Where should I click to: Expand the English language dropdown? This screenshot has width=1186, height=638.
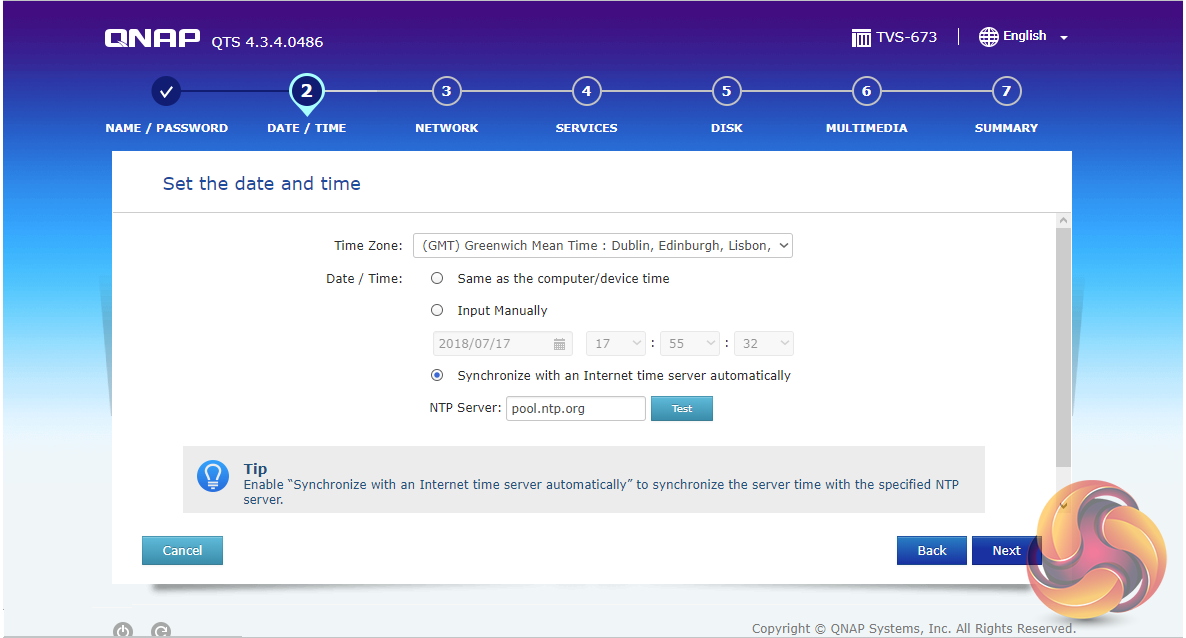pos(1063,38)
